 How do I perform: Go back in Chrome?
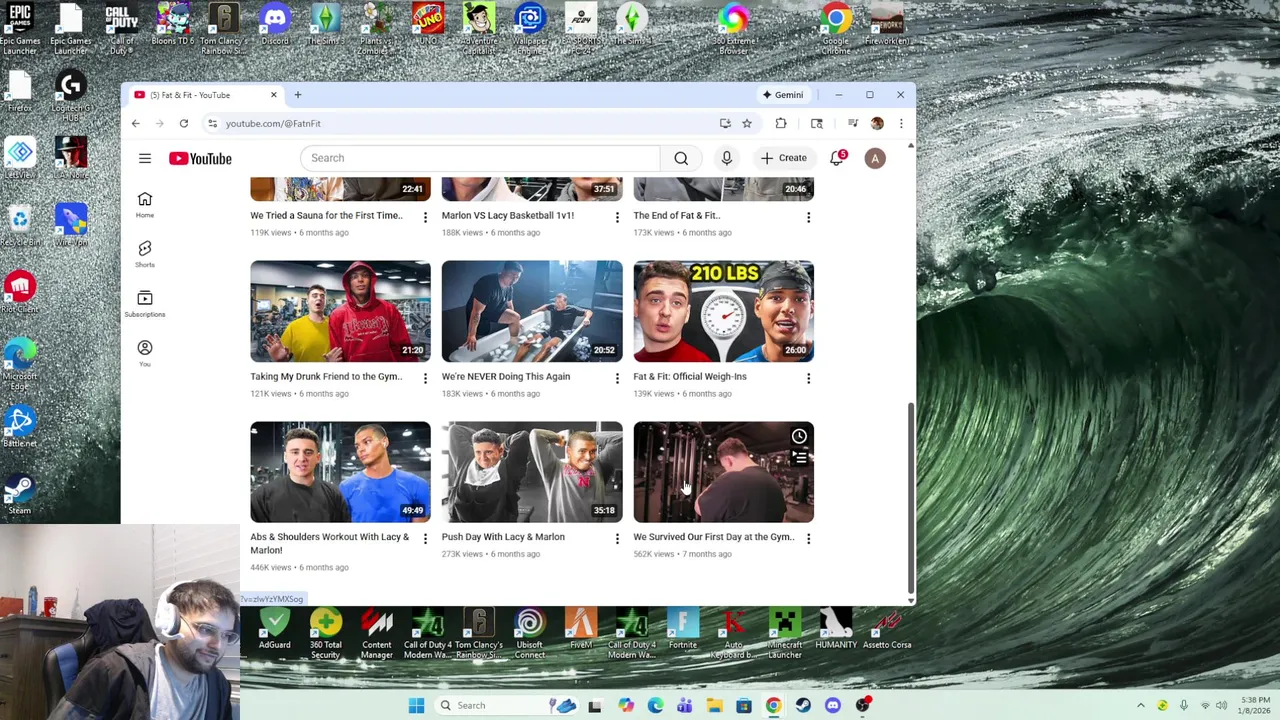click(136, 123)
